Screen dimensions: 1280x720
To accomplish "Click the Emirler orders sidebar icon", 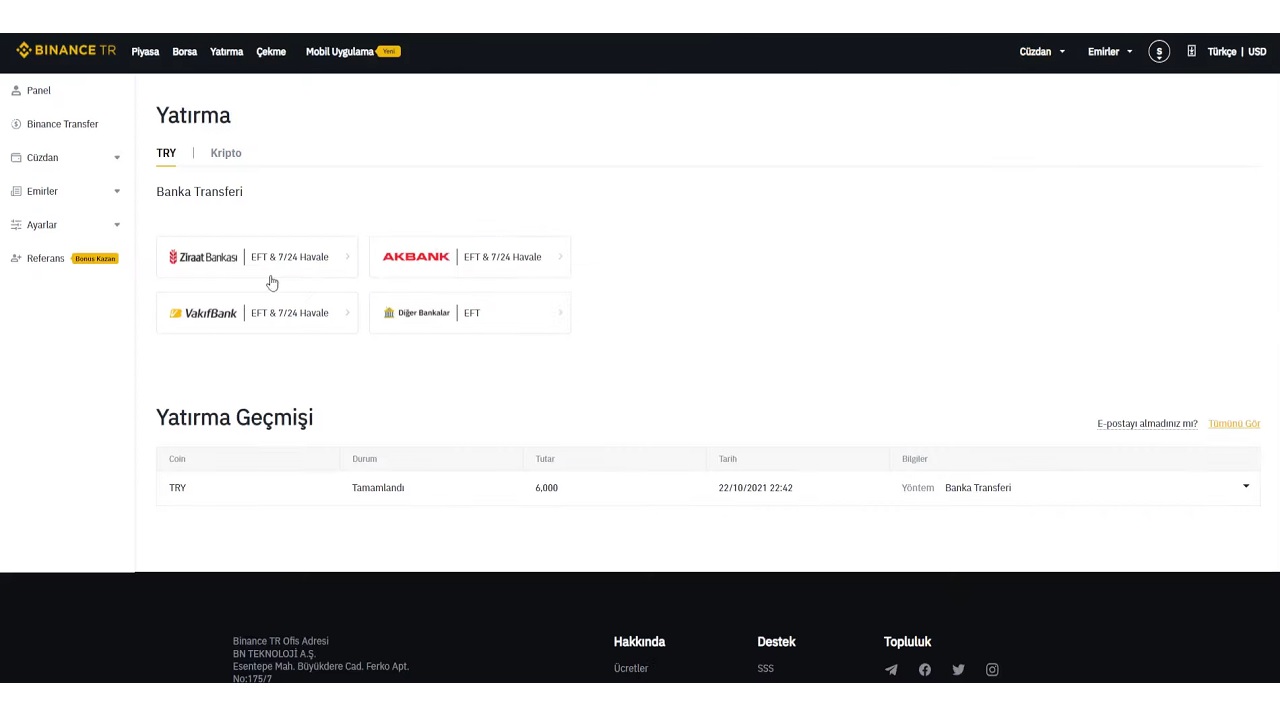I will point(16,191).
